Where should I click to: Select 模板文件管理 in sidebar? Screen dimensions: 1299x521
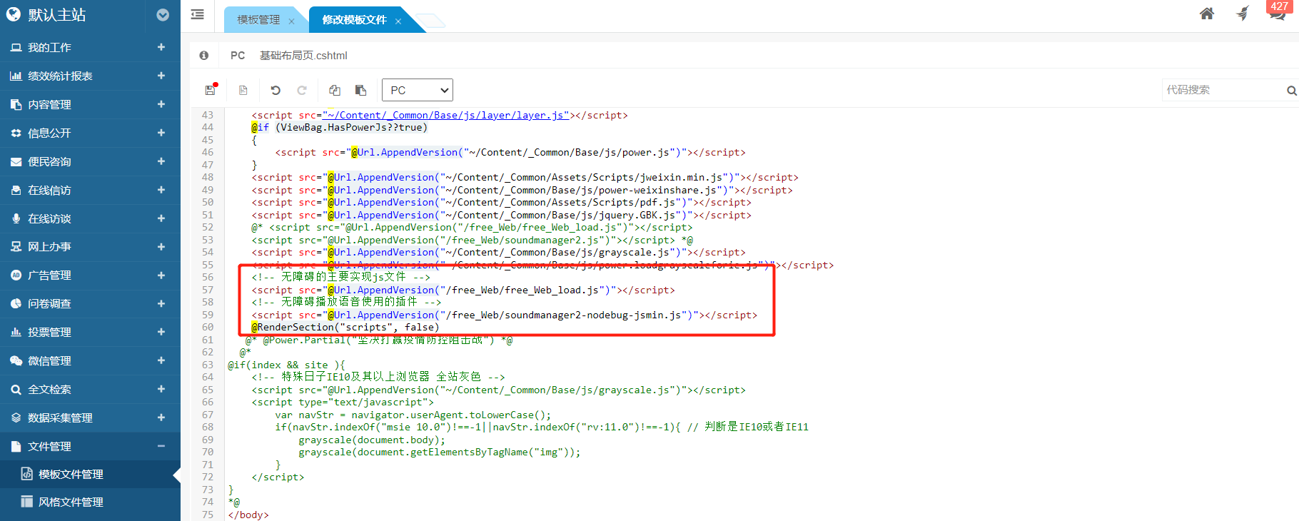pyautogui.click(x=70, y=474)
